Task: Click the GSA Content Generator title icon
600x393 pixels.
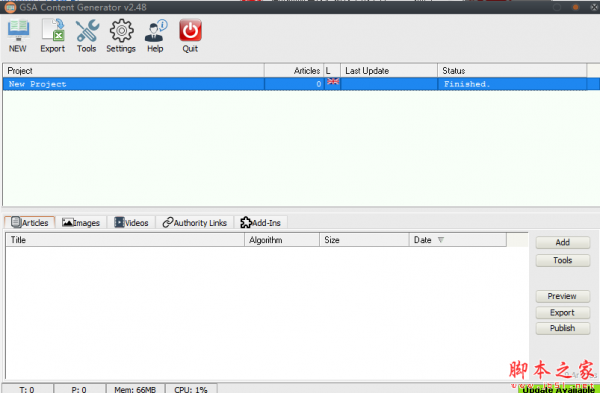Action: tap(10, 7)
